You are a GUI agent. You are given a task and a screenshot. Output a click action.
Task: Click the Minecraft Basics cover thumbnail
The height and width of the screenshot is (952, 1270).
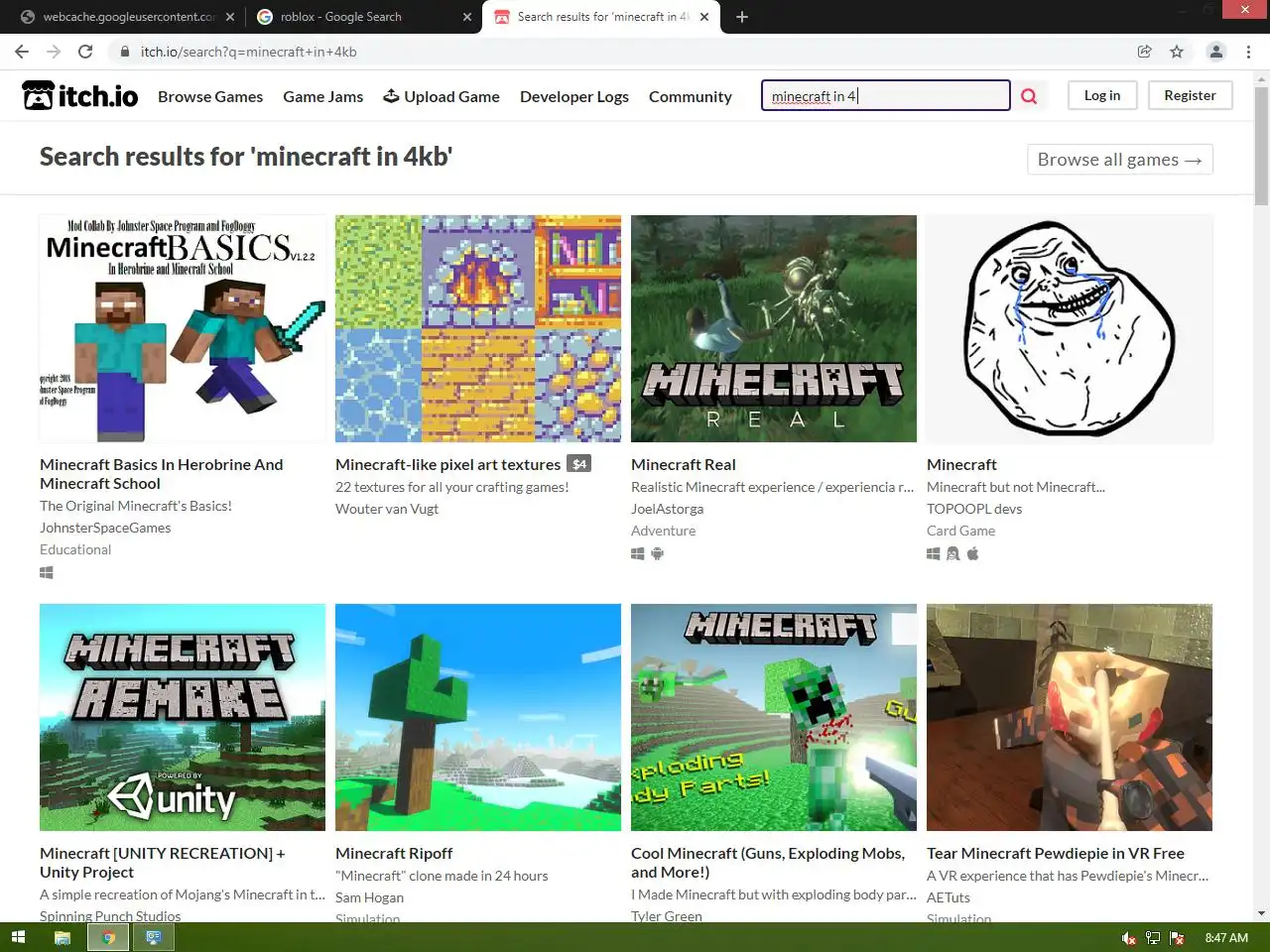click(x=183, y=329)
